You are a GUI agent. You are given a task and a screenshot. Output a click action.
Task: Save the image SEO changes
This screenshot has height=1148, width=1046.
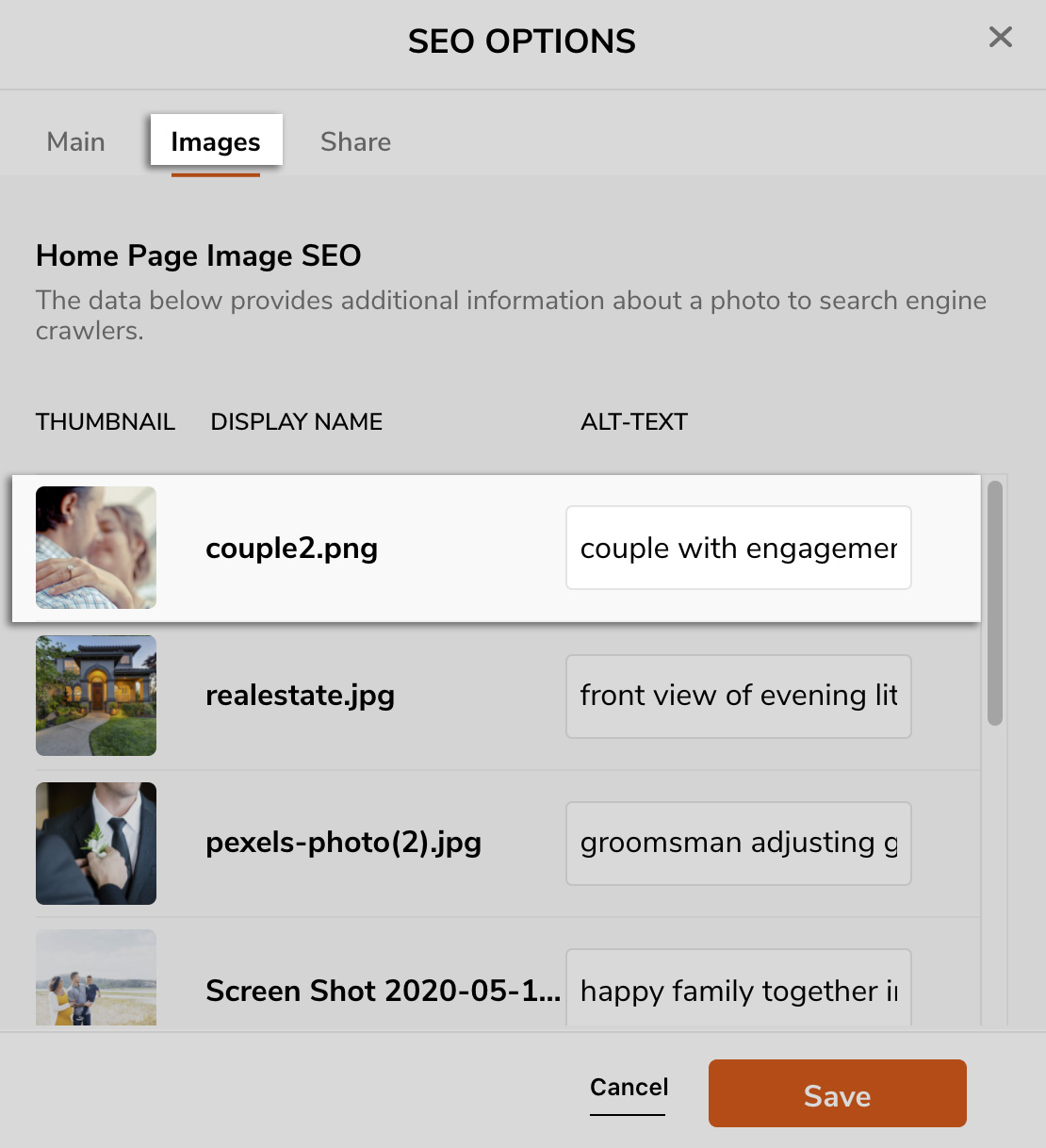[x=837, y=1093]
